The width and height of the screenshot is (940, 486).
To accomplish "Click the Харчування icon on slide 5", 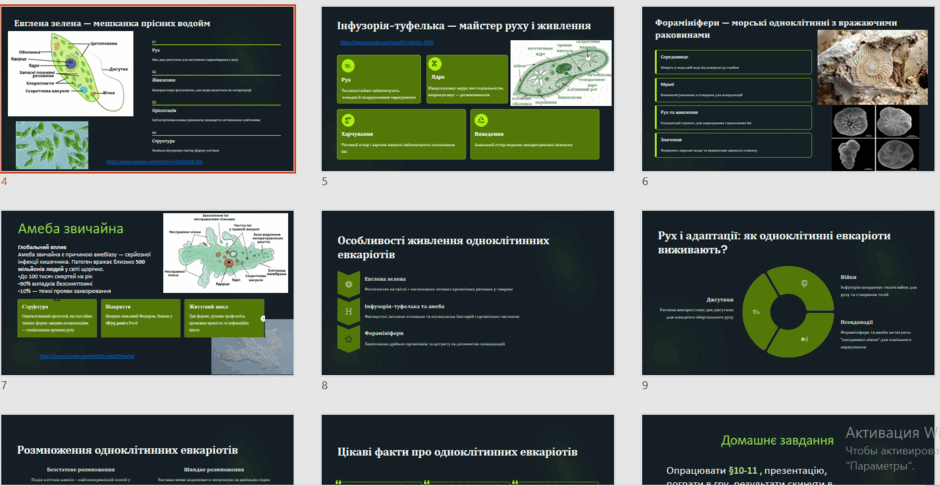I will pyautogui.click(x=347, y=120).
